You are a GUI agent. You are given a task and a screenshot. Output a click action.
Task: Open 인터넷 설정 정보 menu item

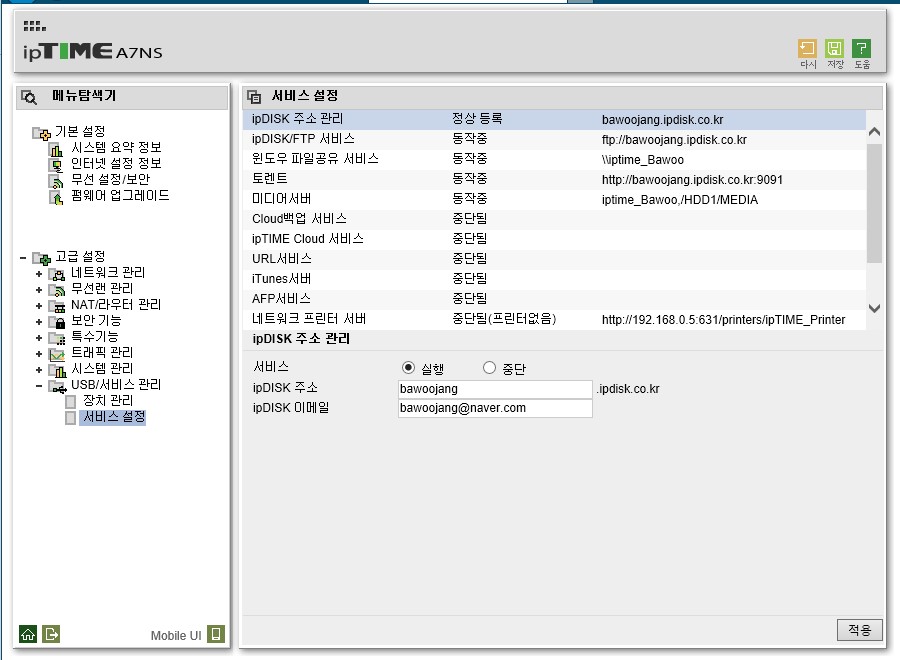click(x=116, y=164)
